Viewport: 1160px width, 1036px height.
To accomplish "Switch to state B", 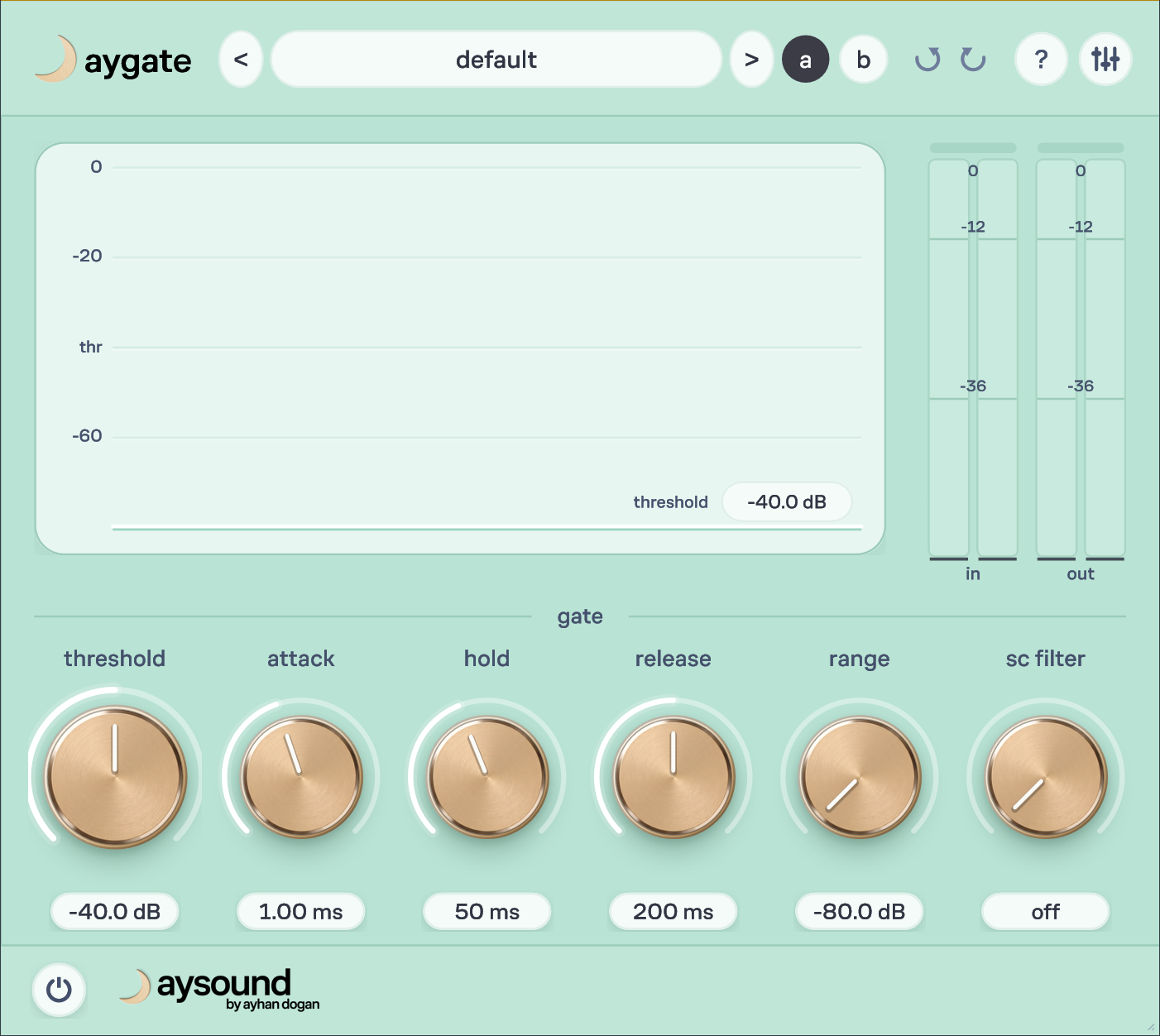I will coord(864,60).
